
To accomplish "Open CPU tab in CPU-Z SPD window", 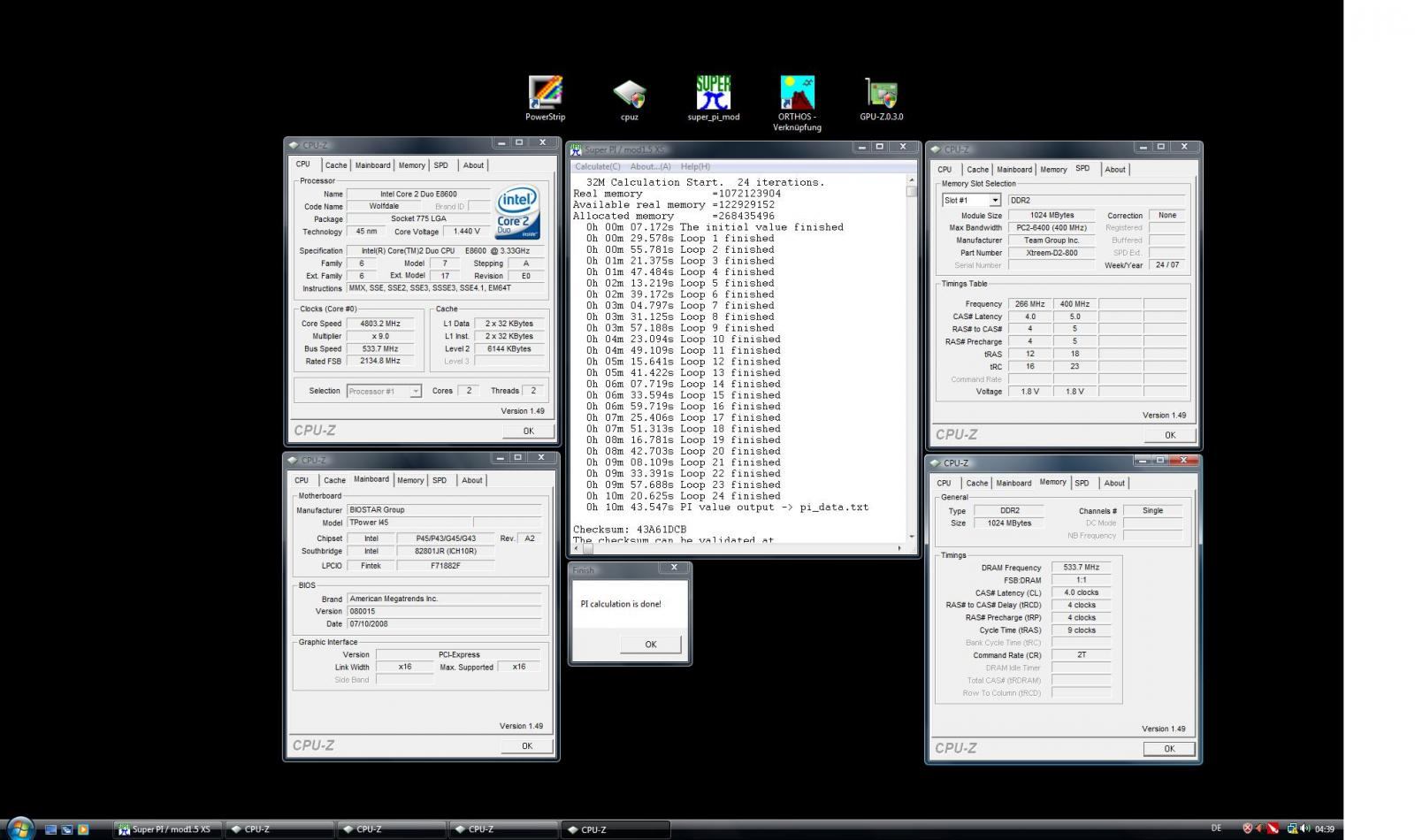I will pyautogui.click(x=945, y=170).
